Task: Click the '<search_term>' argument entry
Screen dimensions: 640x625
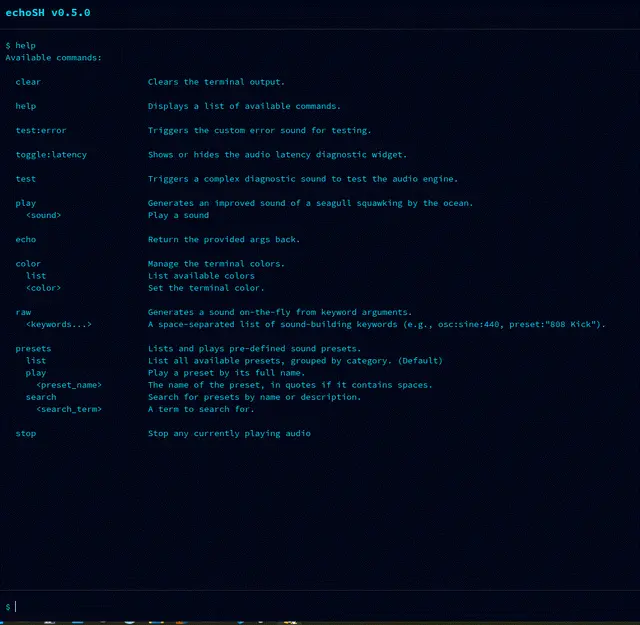Action: click(x=69, y=409)
